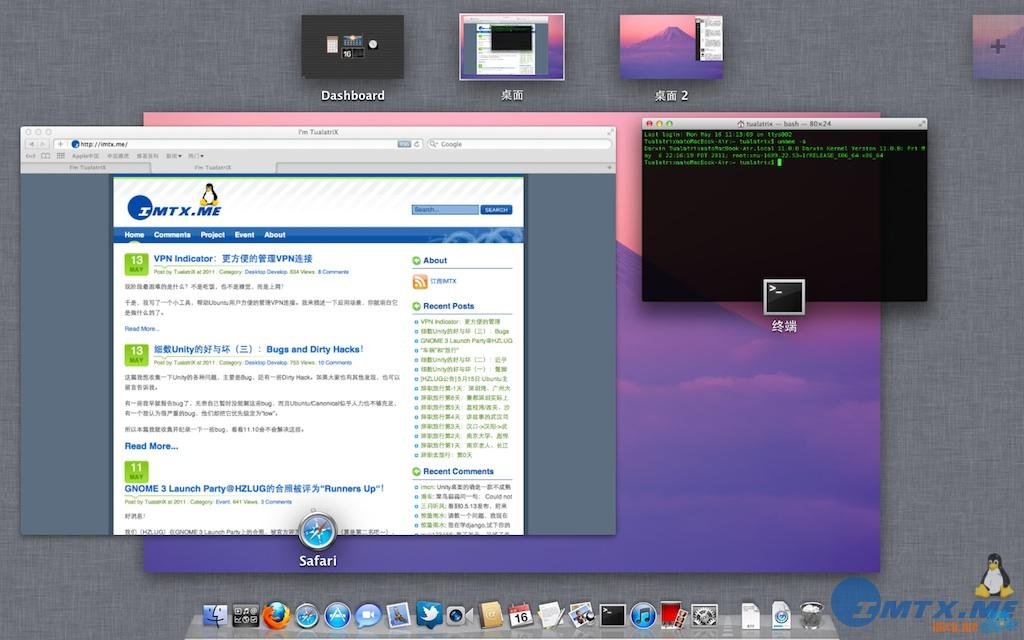Open the 细数Unity的好与坏 Bugs and Dirty Hacks post

coord(259,349)
